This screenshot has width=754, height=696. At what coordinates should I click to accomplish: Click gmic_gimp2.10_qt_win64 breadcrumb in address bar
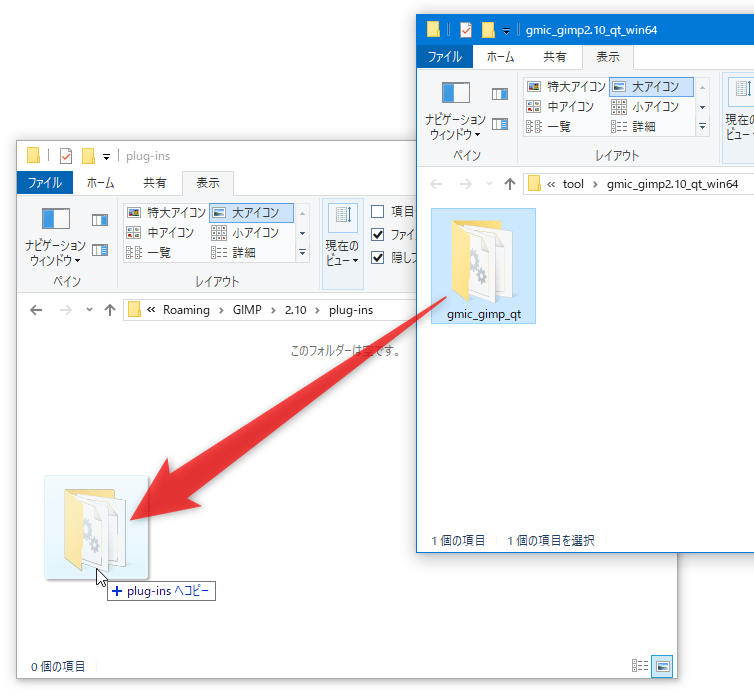pyautogui.click(x=672, y=184)
